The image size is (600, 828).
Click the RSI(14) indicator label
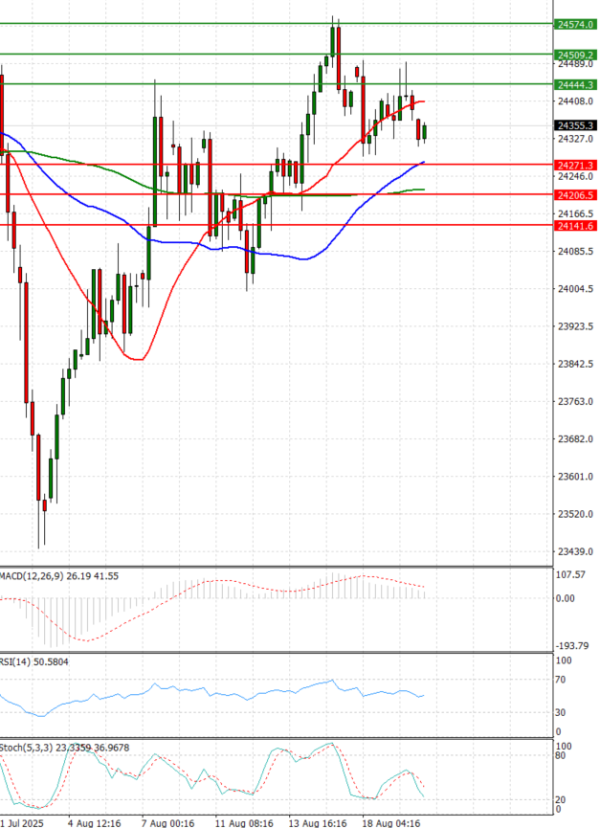30,661
